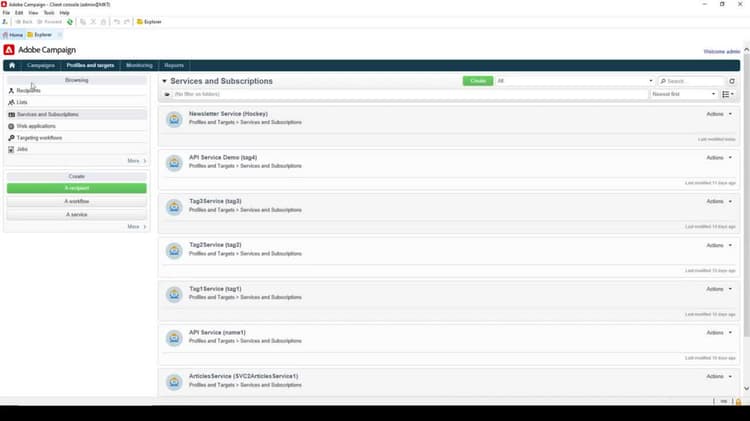
Task: Open the Monitoring navigation tab
Action: (139, 65)
